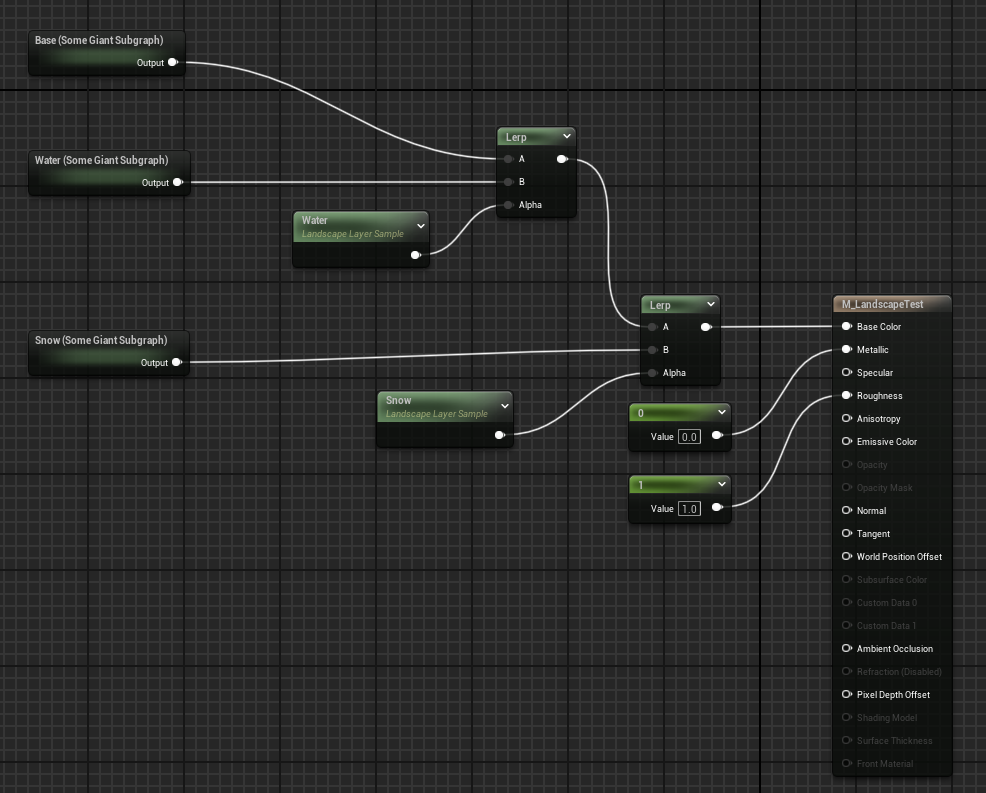Click the Ambient Occlusion input pin
986x793 pixels.
click(847, 648)
